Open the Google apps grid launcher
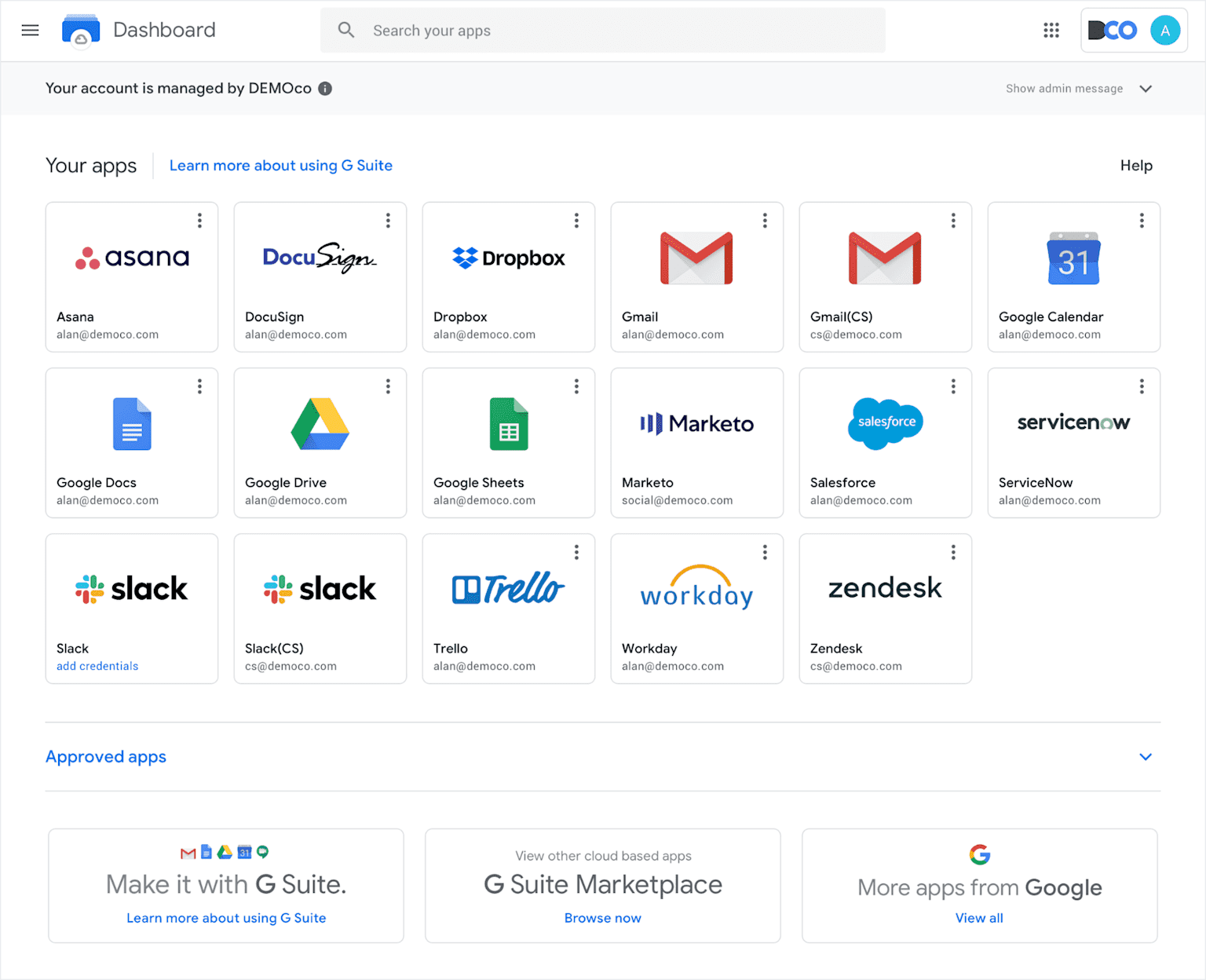Screen dimensions: 1206x980 [1051, 31]
